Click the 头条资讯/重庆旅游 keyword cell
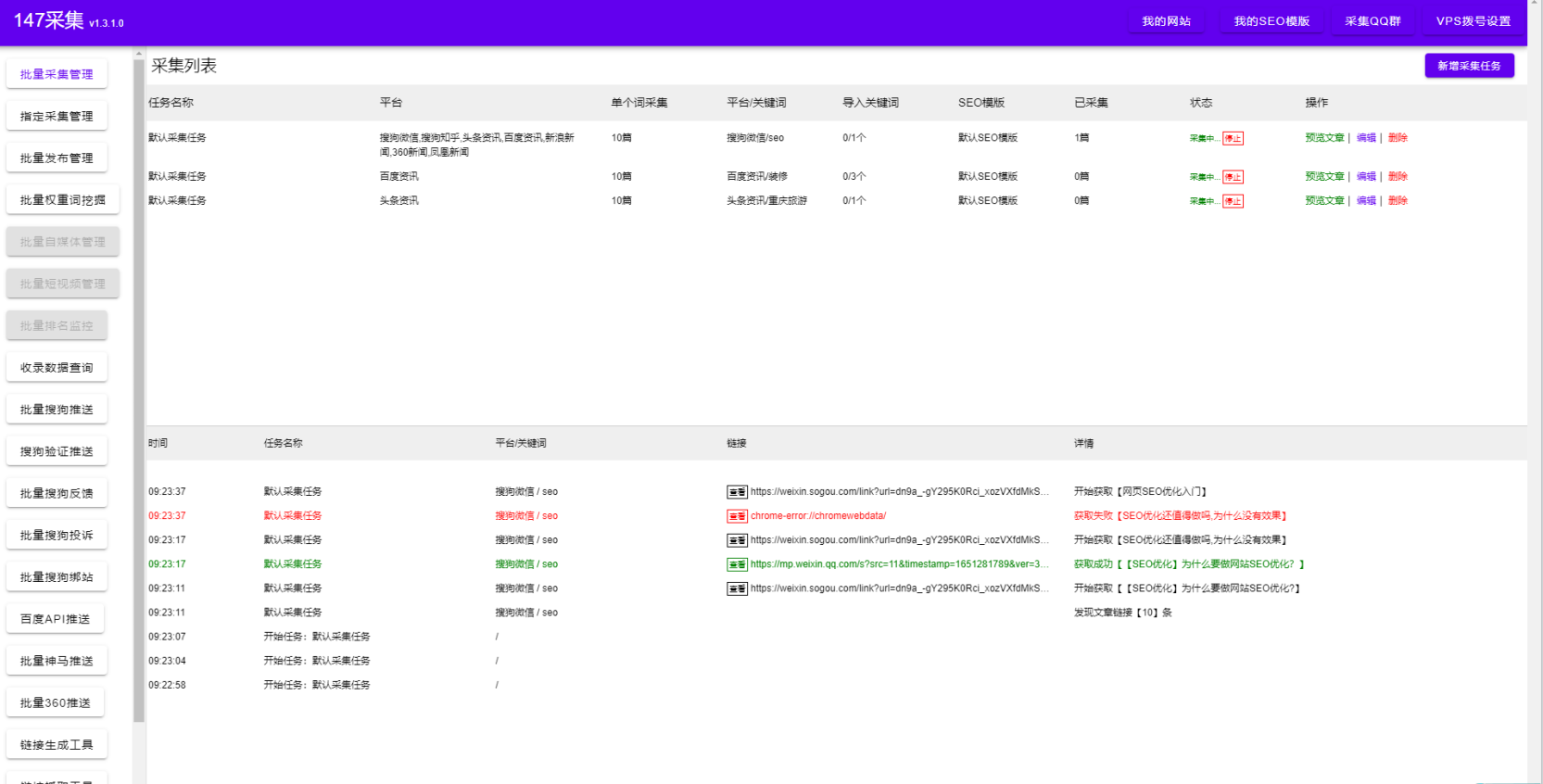Image resolution: width=1543 pixels, height=784 pixels. 766,200
